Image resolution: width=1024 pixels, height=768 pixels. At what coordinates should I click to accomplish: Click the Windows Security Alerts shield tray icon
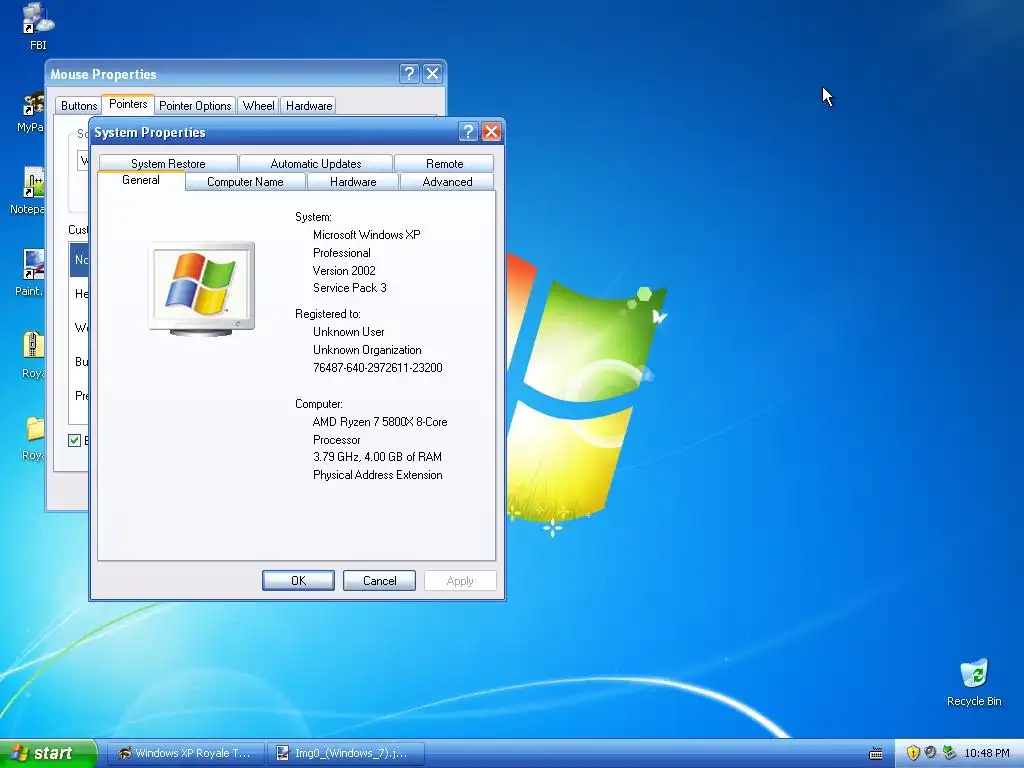pyautogui.click(x=913, y=753)
